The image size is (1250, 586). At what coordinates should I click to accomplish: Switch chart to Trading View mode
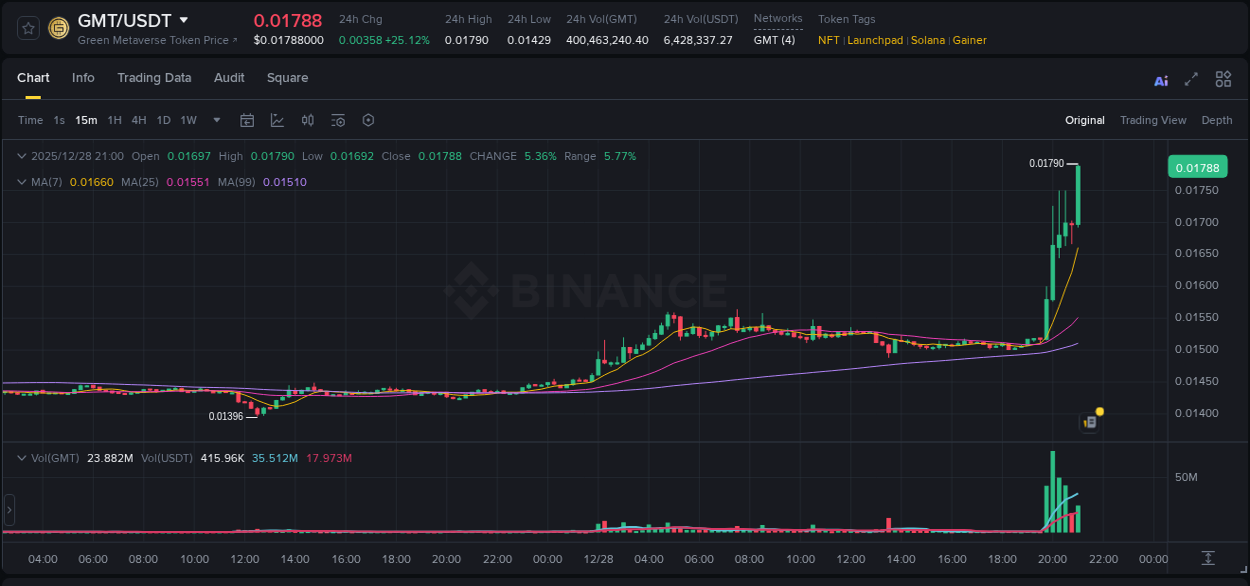[1153, 120]
